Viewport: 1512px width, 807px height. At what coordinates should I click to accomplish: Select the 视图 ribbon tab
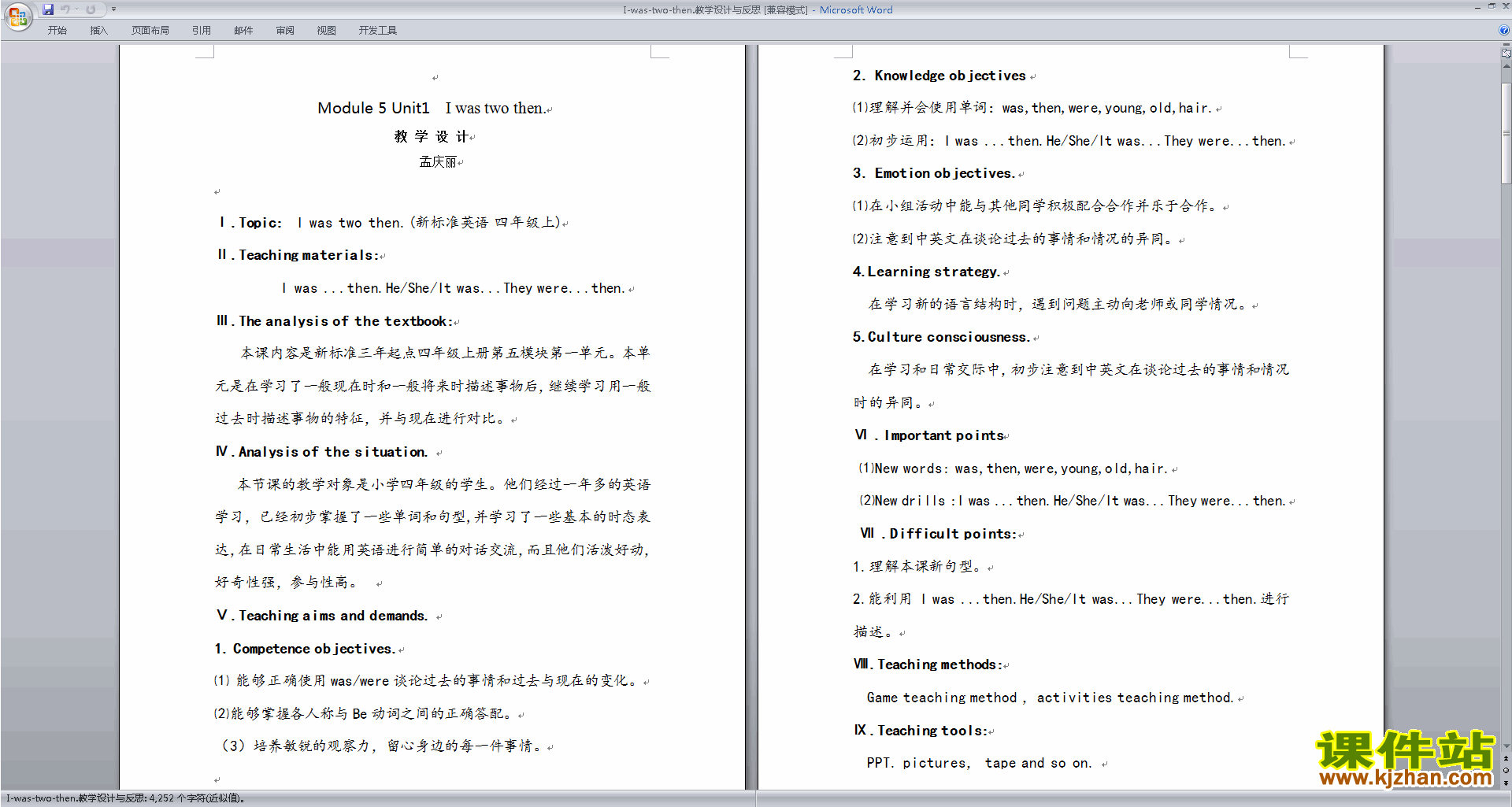pos(327,31)
